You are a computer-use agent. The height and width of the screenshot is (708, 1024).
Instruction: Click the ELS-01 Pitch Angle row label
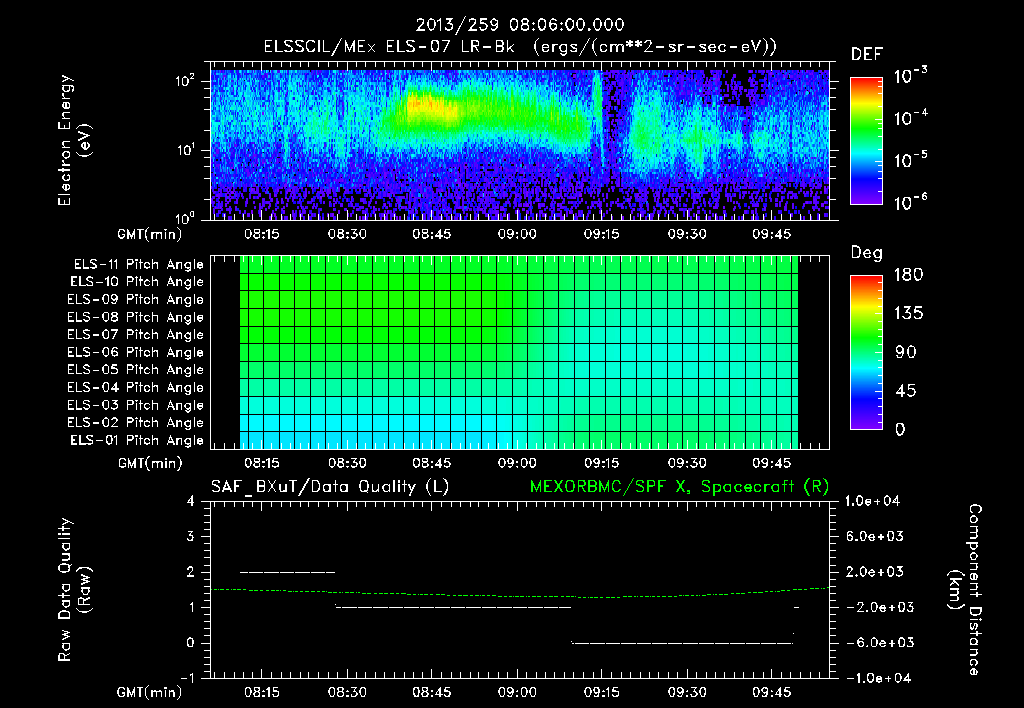137,440
